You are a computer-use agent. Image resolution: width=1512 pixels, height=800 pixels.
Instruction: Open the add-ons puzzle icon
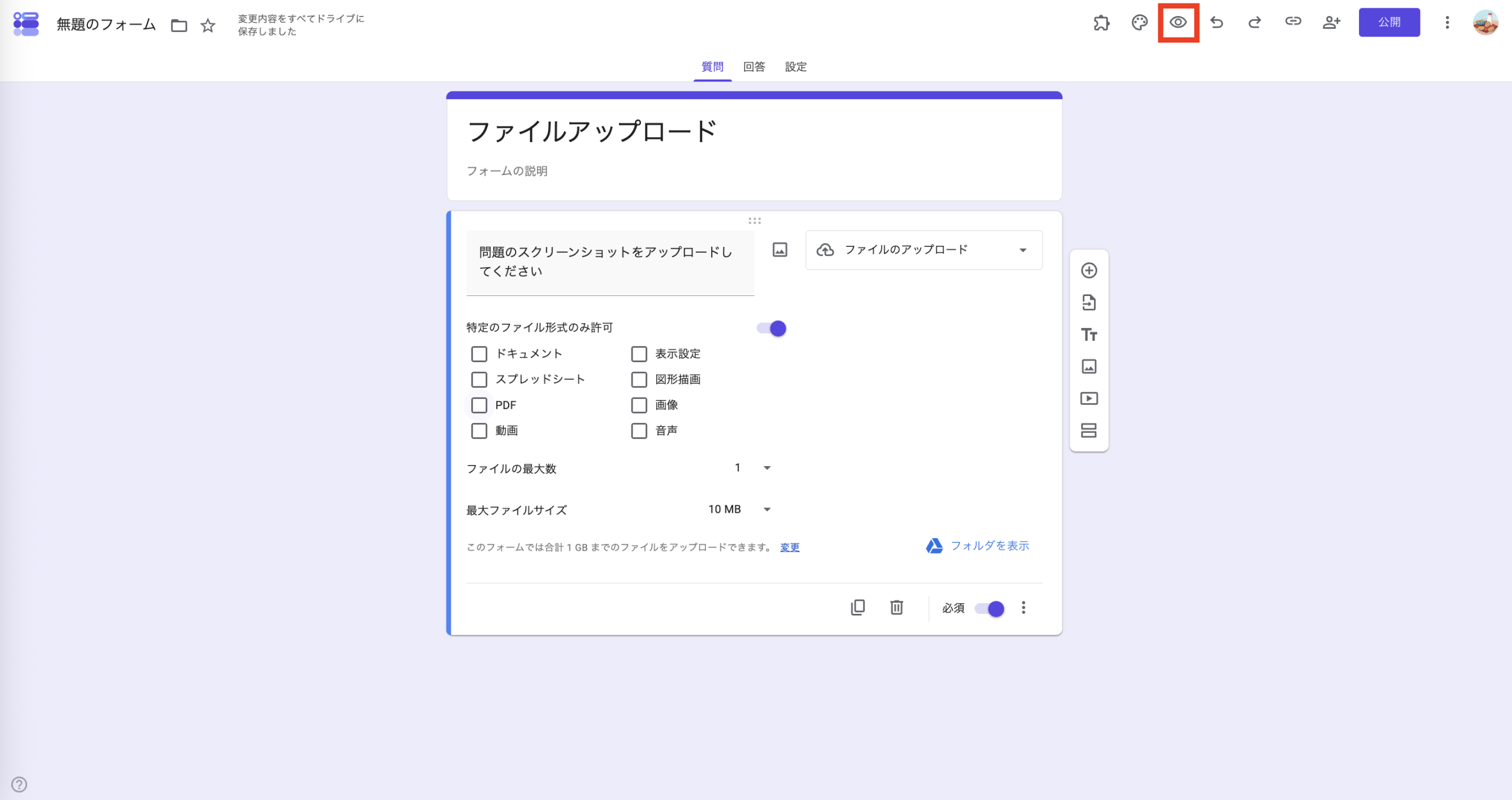click(x=1102, y=23)
